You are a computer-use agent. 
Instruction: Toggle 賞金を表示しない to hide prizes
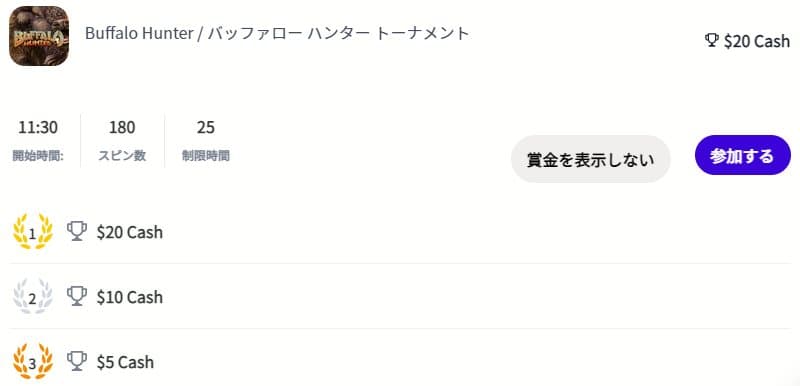(590, 159)
